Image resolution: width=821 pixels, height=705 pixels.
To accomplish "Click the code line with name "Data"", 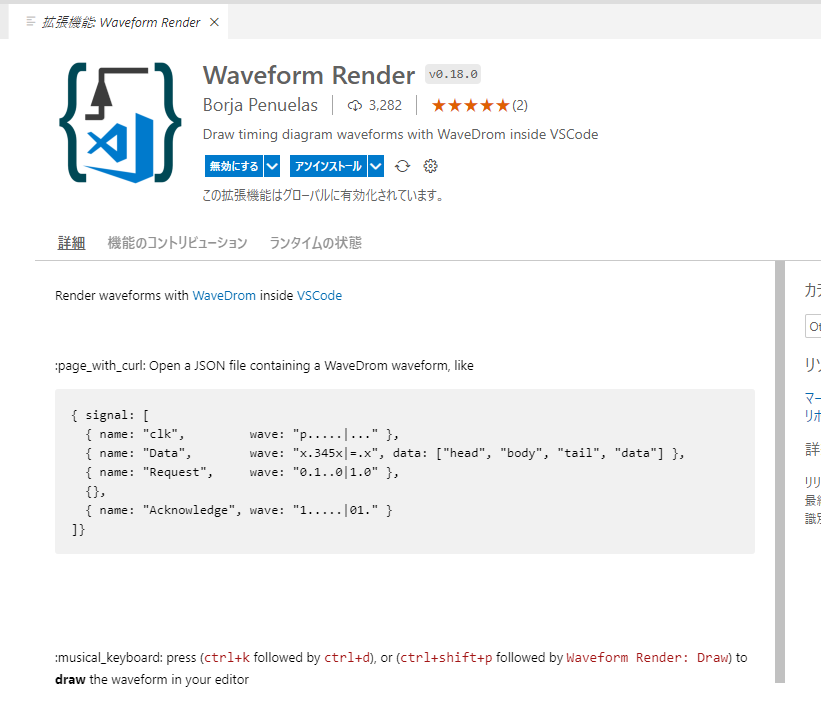I will (385, 453).
